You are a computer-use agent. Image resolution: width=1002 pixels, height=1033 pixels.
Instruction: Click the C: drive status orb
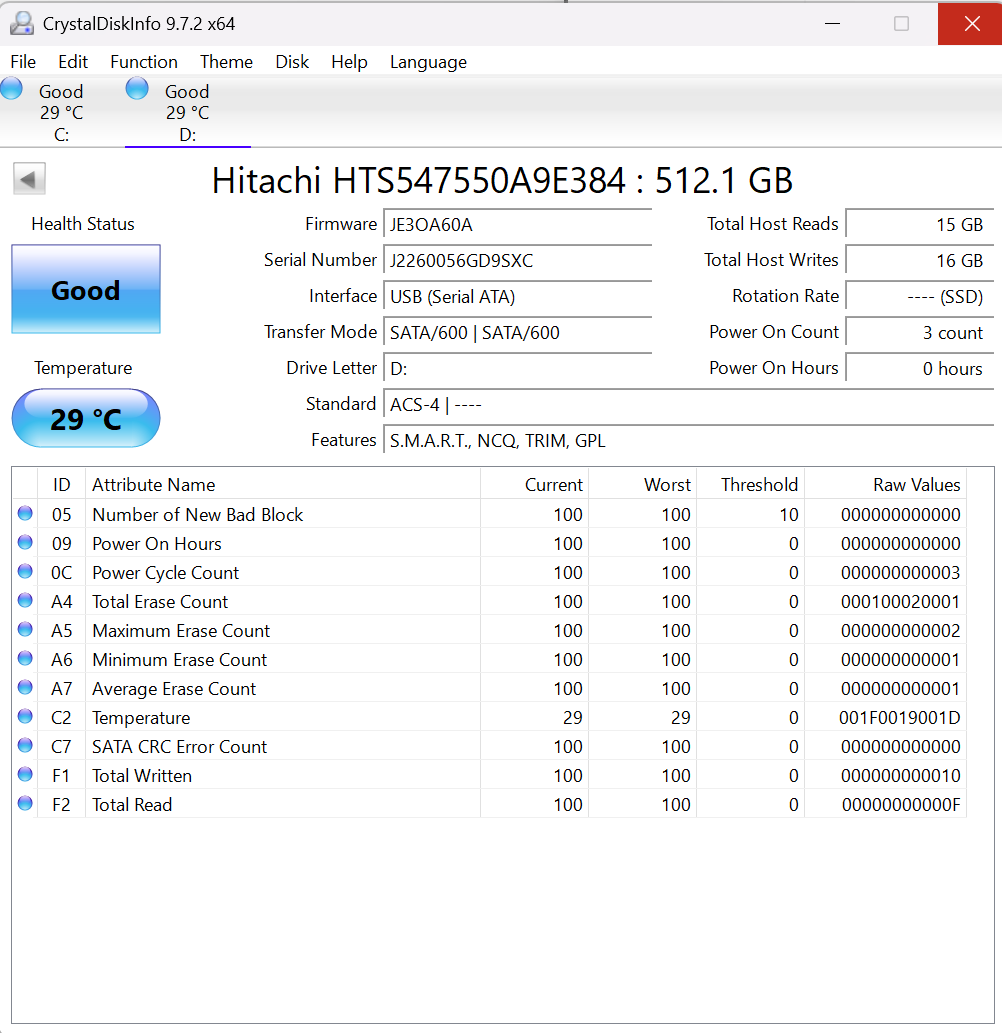click(11, 89)
